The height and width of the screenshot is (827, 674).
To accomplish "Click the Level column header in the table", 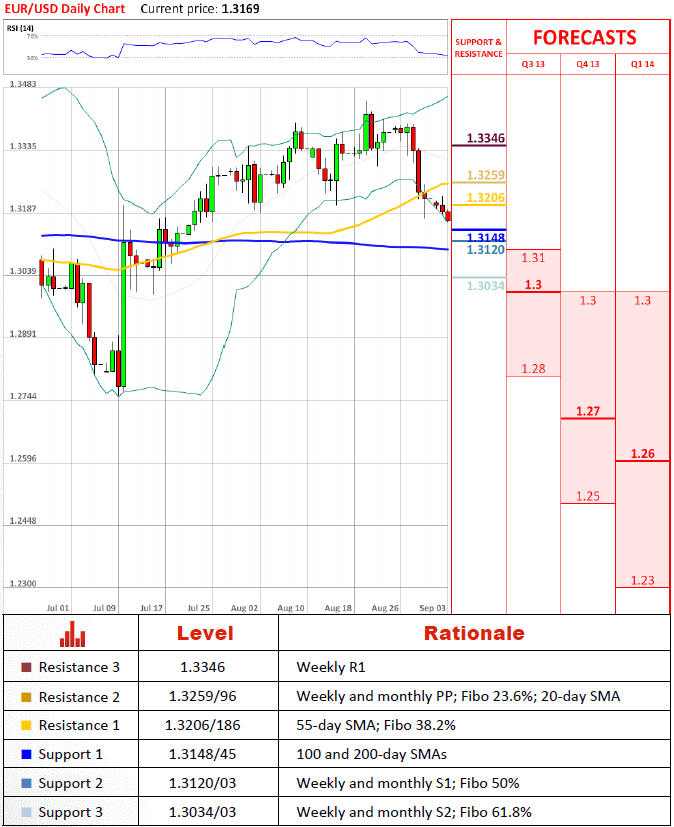I will click(x=205, y=633).
